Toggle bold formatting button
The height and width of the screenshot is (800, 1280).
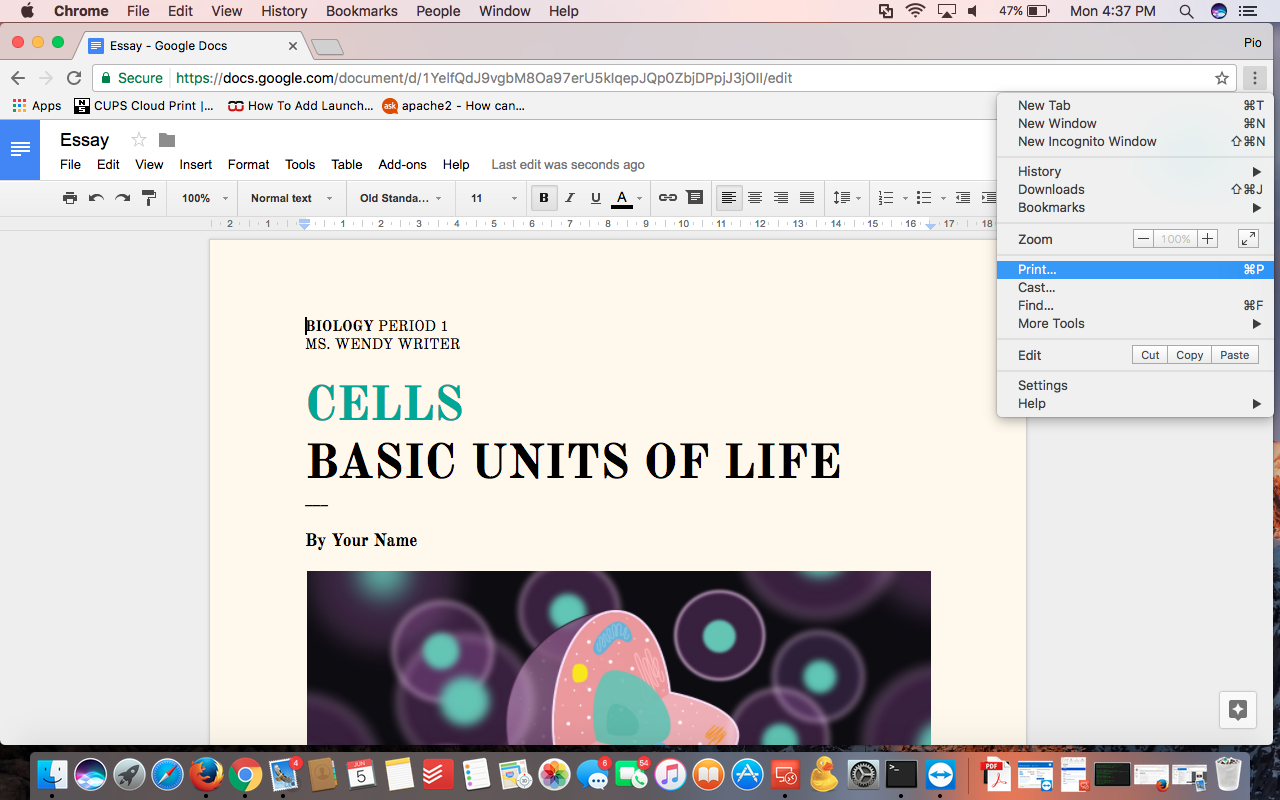pyautogui.click(x=544, y=198)
